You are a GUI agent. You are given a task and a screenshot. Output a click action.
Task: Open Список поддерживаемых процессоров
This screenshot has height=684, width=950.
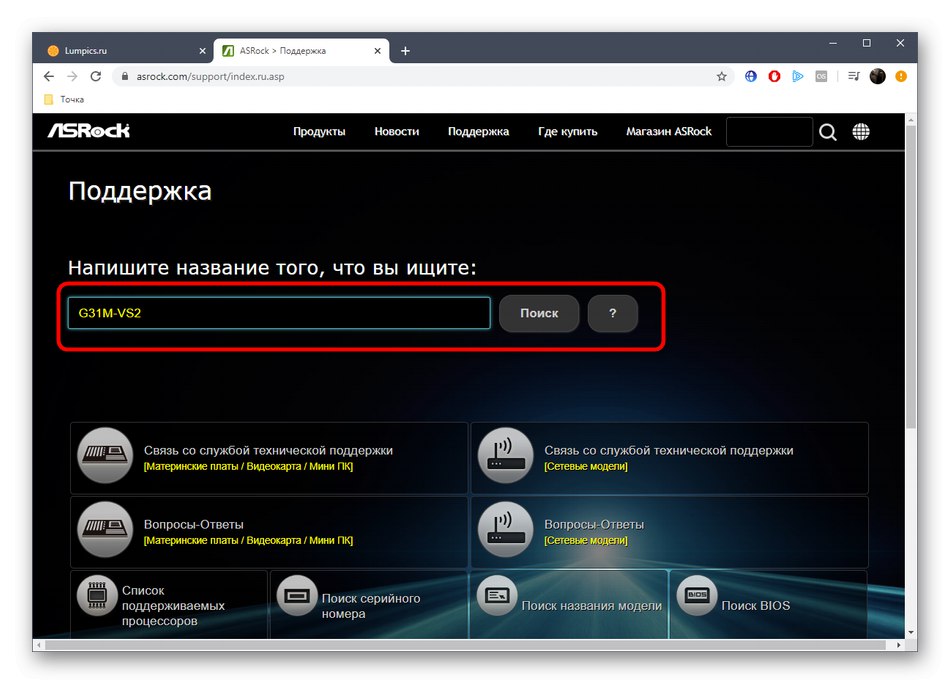click(x=173, y=605)
